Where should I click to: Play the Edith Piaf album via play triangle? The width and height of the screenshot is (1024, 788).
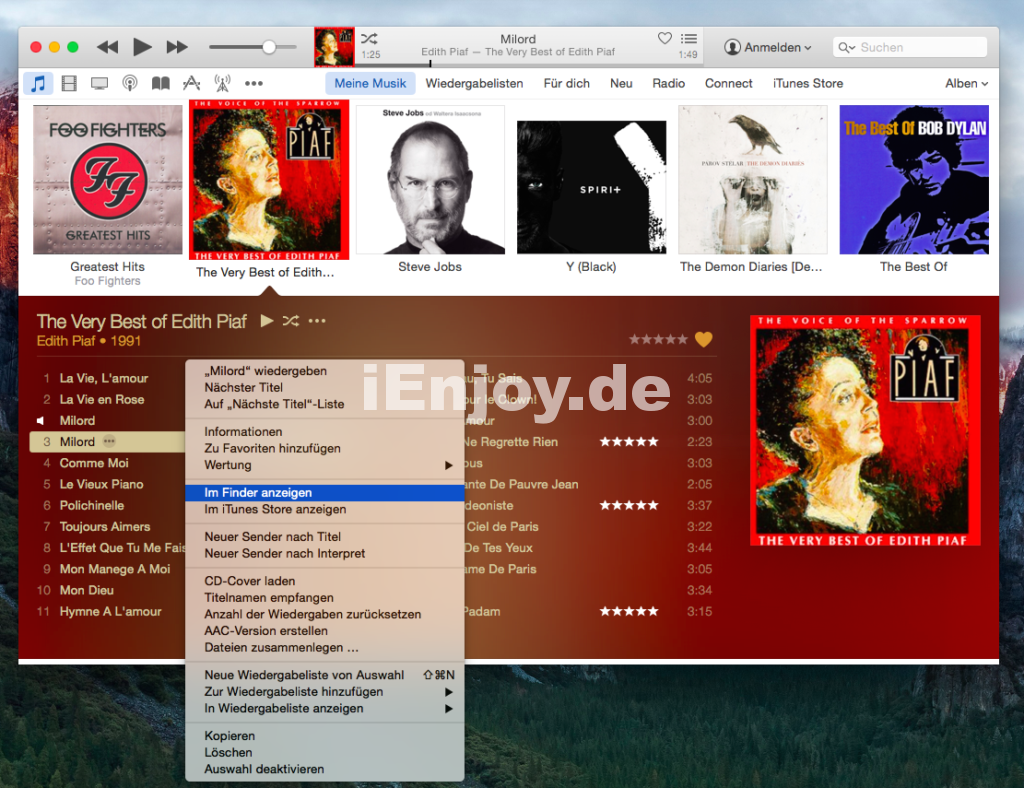coord(266,321)
